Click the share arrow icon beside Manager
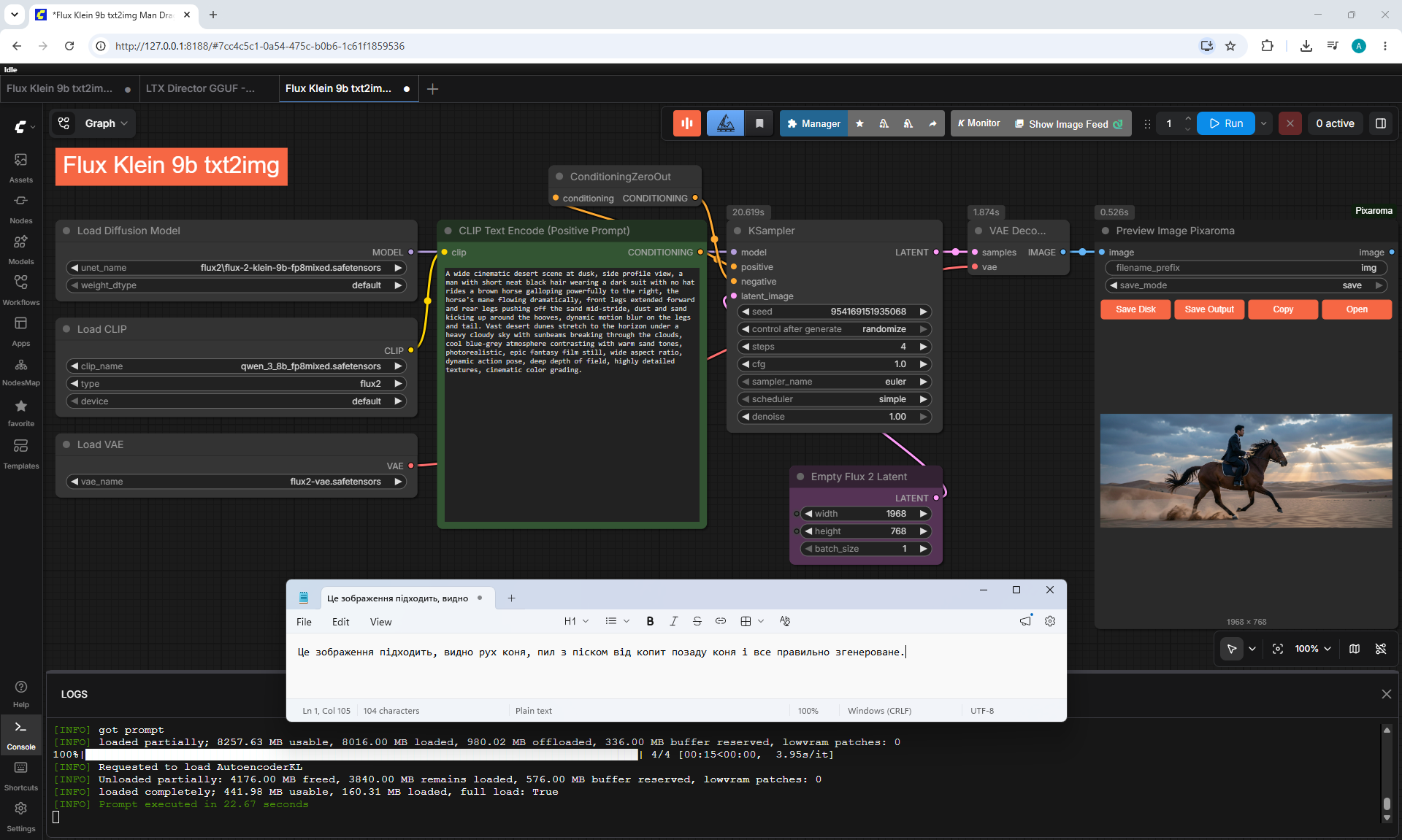This screenshot has width=1402, height=840. pyautogui.click(x=932, y=123)
